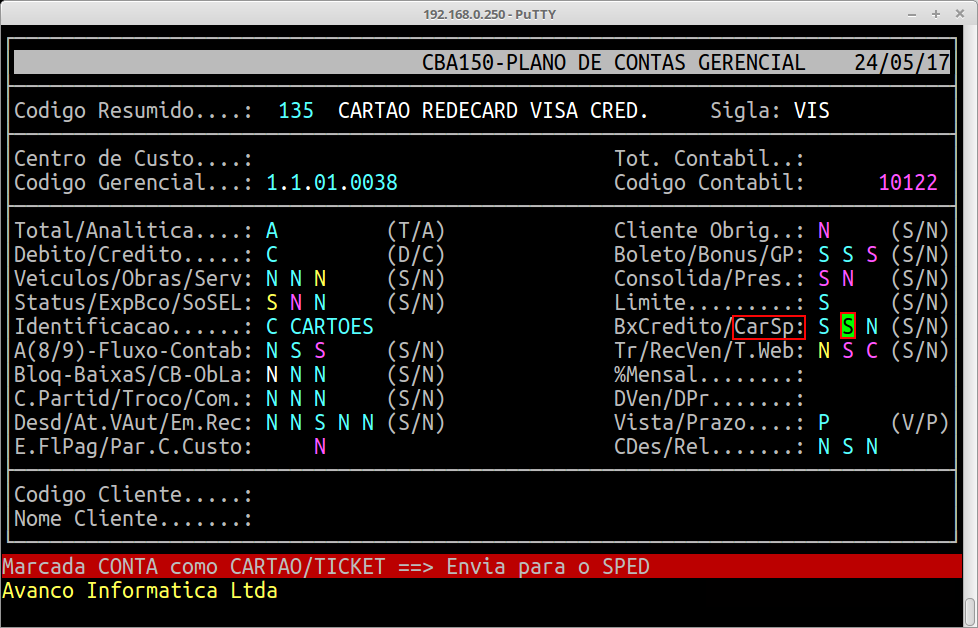Select the Identificacao text CARTOES
The image size is (978, 628).
pos(332,326)
